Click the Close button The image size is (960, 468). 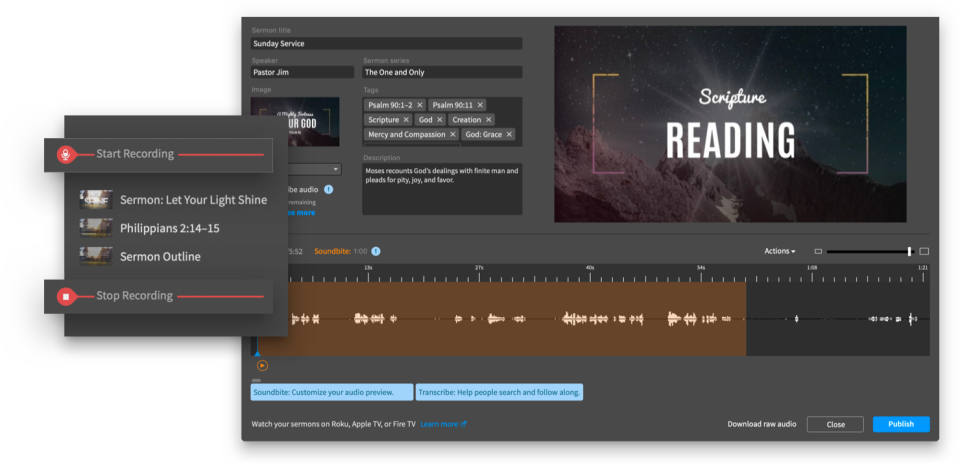pyautogui.click(x=835, y=424)
